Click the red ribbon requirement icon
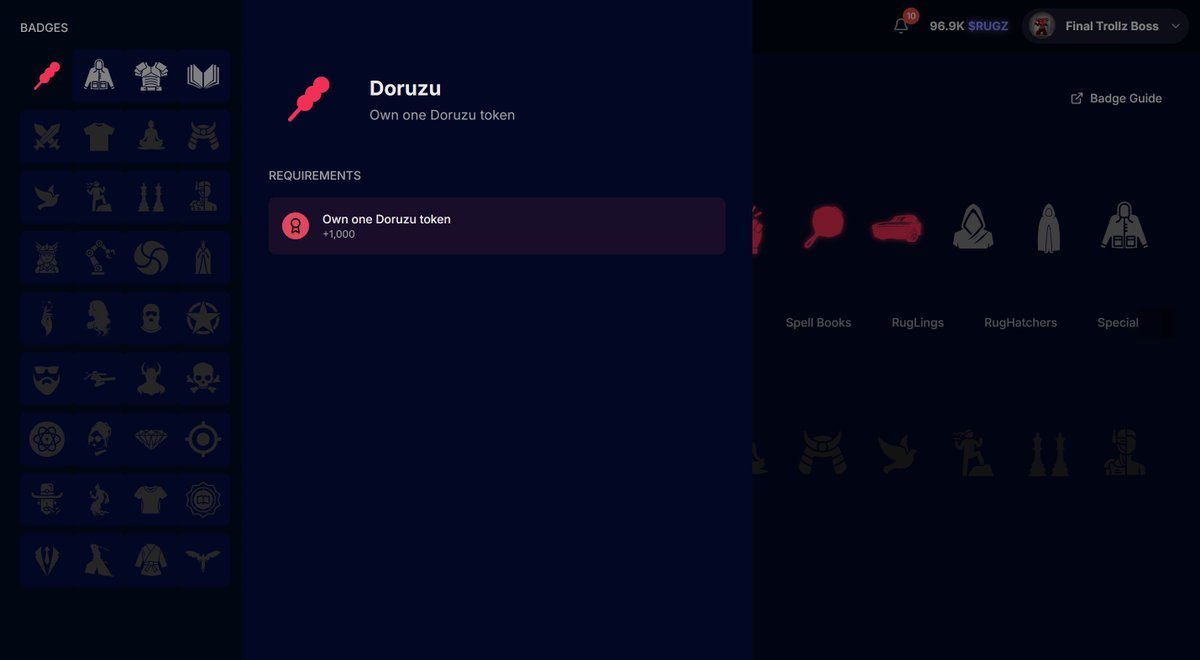Image resolution: width=1200 pixels, height=660 pixels. point(295,226)
